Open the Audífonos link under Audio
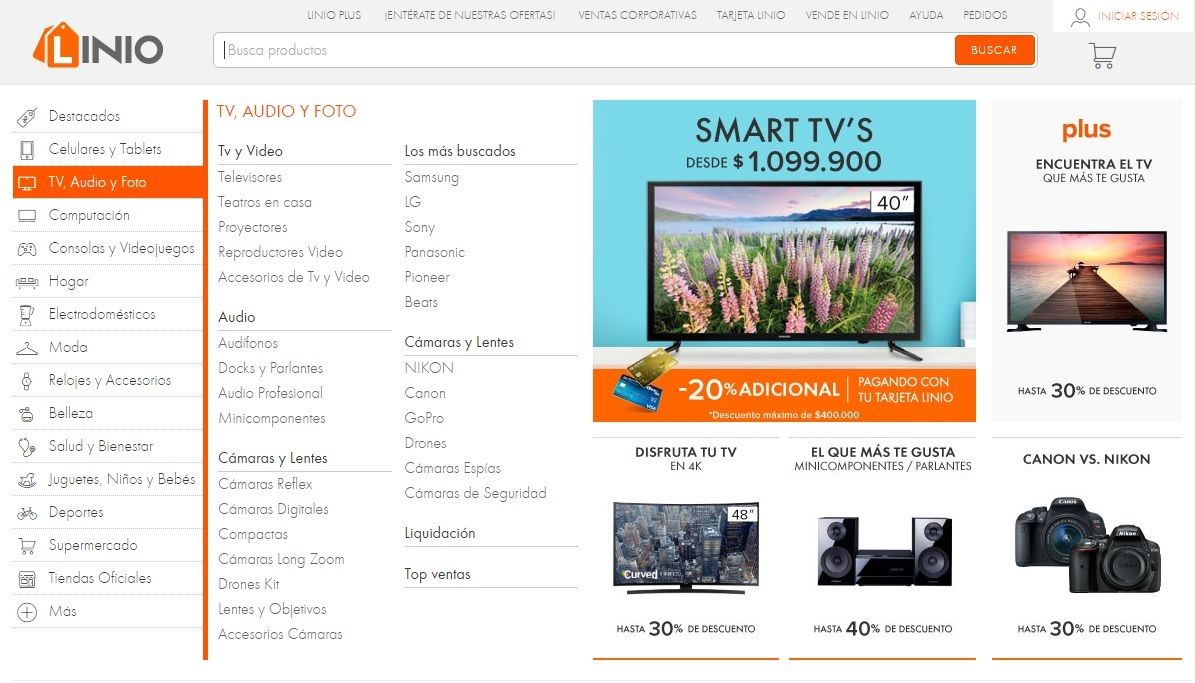1195x683 pixels. click(x=248, y=344)
